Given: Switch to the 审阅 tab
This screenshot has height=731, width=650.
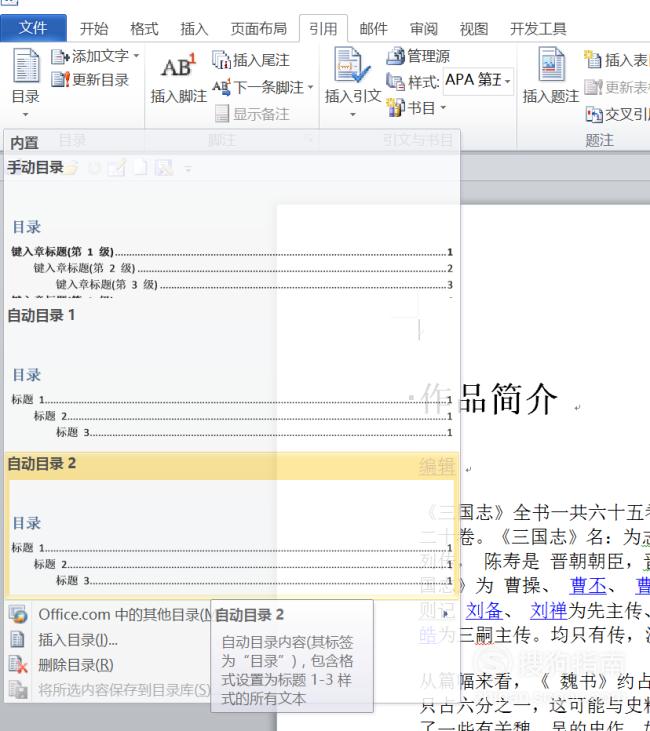Looking at the screenshot, I should pyautogui.click(x=423, y=29).
